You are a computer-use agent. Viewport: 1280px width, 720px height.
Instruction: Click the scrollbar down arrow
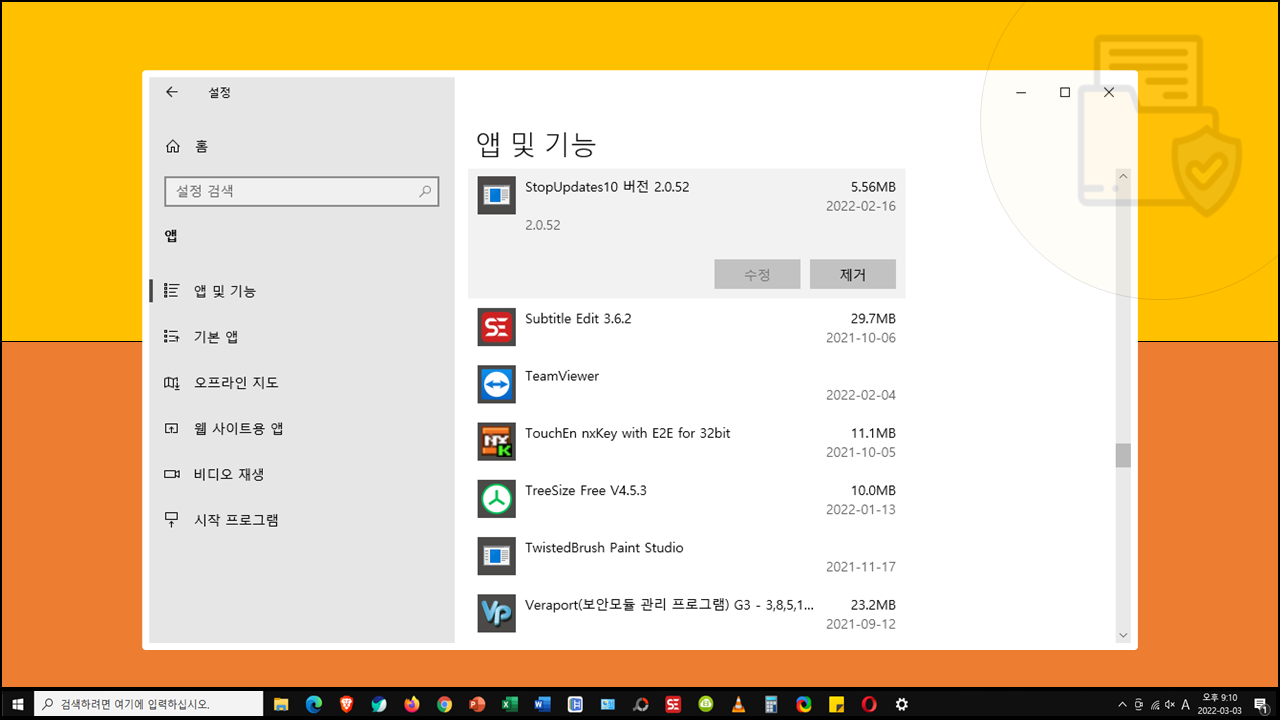point(1123,635)
